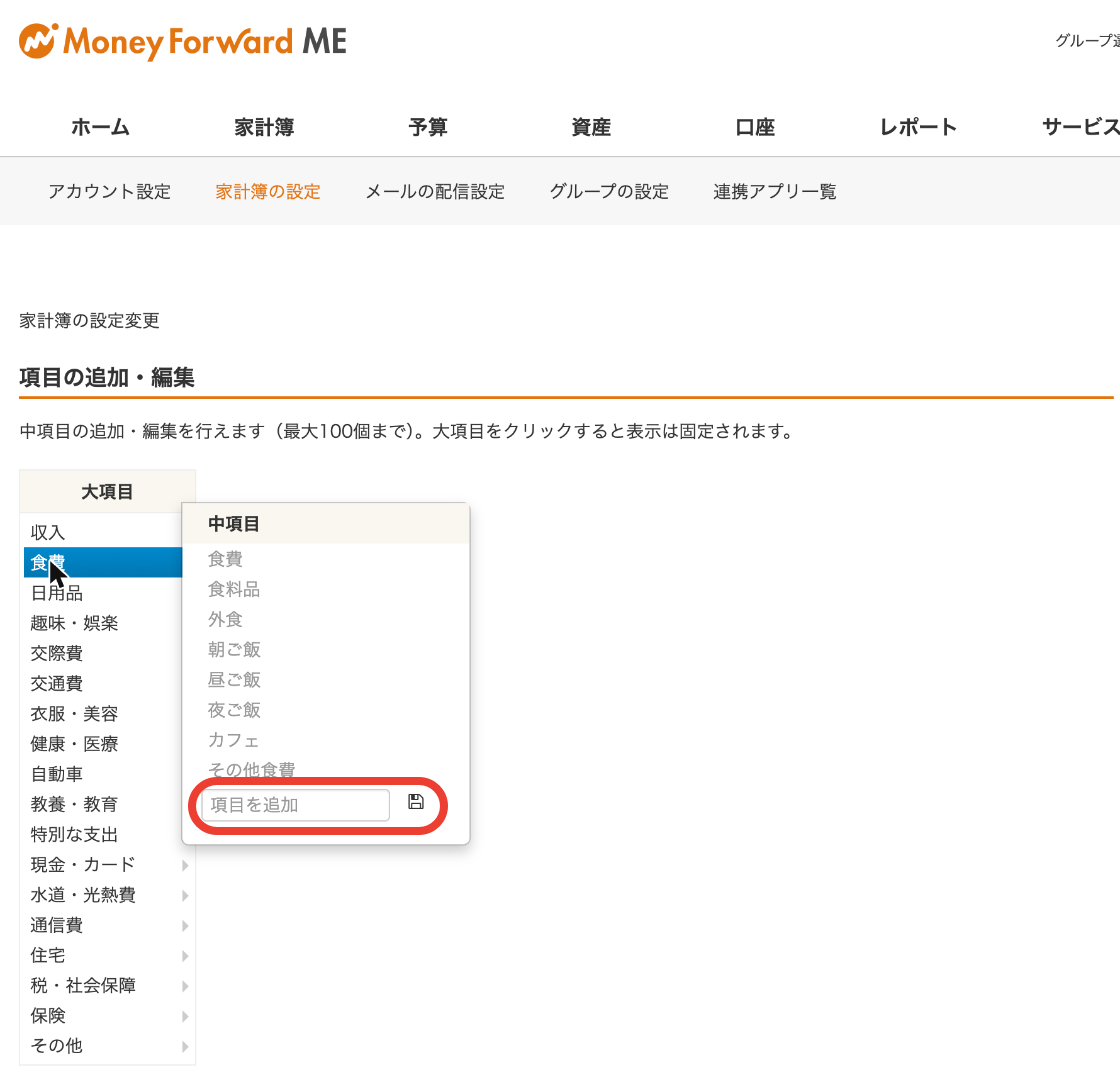Select the 家計簿の設定 sub-menu link
1120x1082 pixels.
(268, 191)
